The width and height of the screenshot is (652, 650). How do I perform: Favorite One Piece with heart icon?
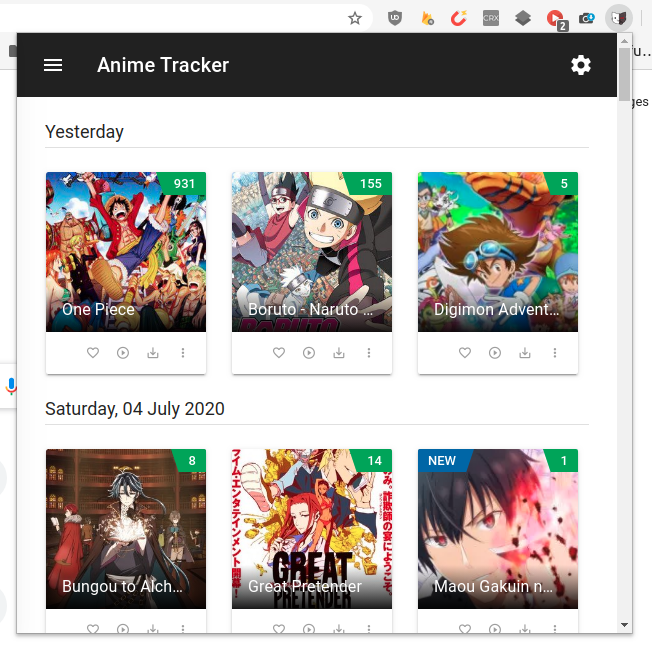pyautogui.click(x=93, y=353)
